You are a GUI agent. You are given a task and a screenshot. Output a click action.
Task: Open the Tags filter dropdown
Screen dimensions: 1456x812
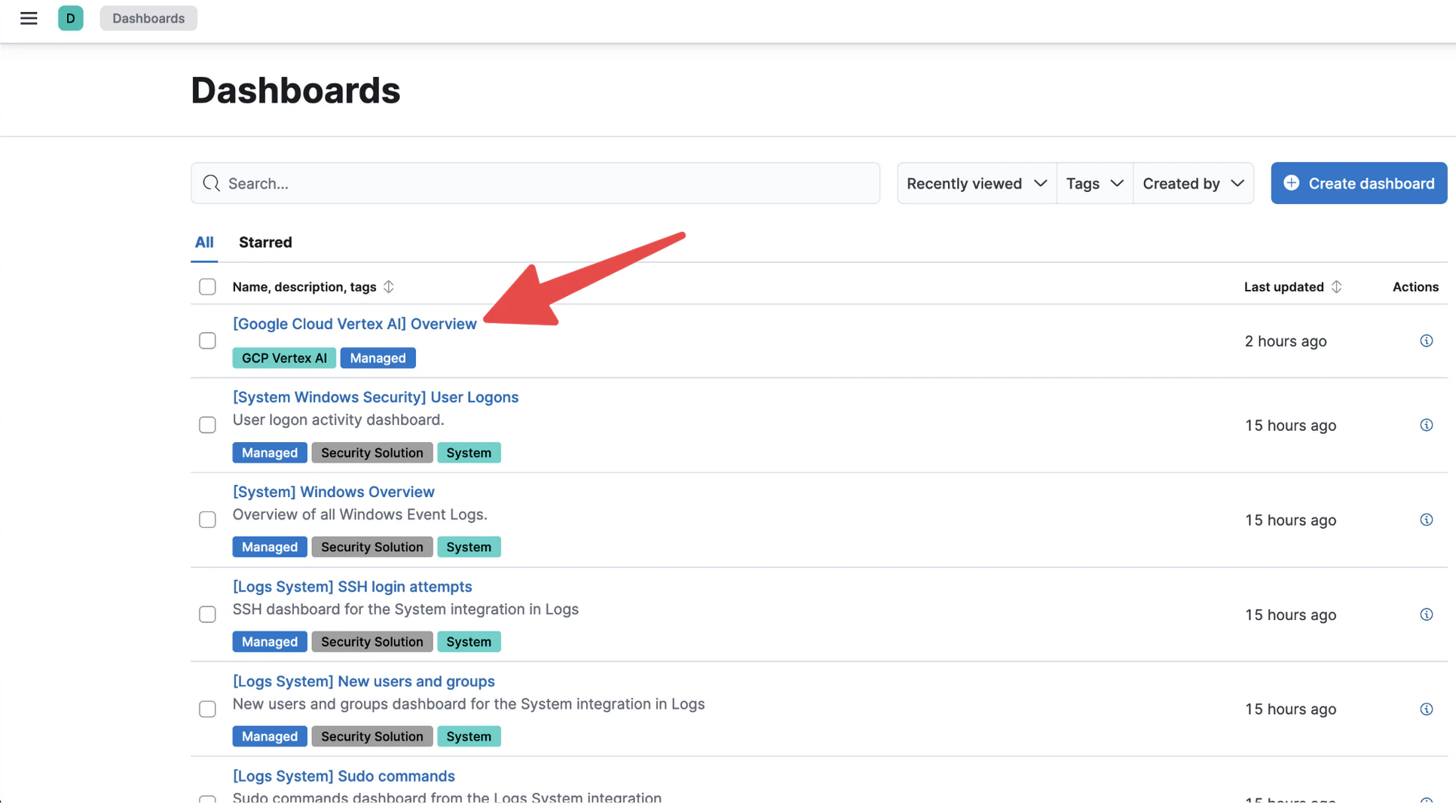(x=1095, y=183)
